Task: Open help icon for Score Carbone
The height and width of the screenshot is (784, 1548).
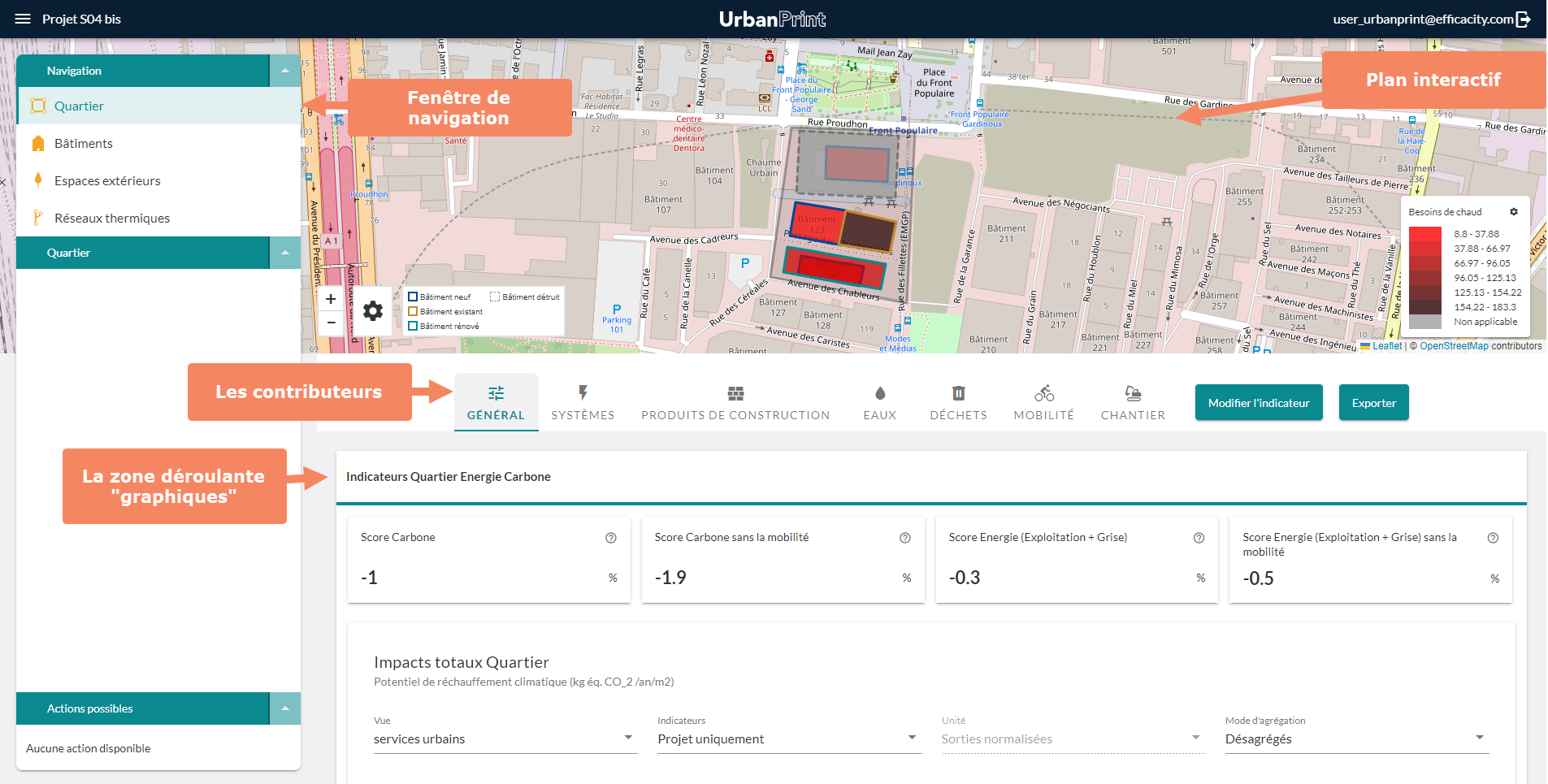Action: point(611,538)
